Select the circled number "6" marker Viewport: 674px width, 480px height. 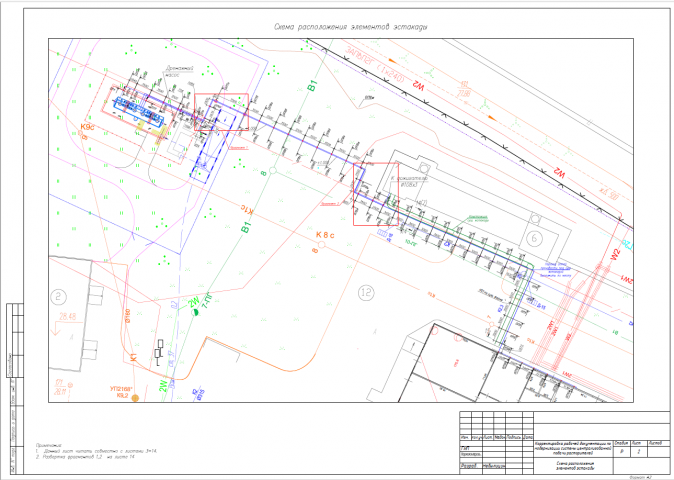(534, 238)
